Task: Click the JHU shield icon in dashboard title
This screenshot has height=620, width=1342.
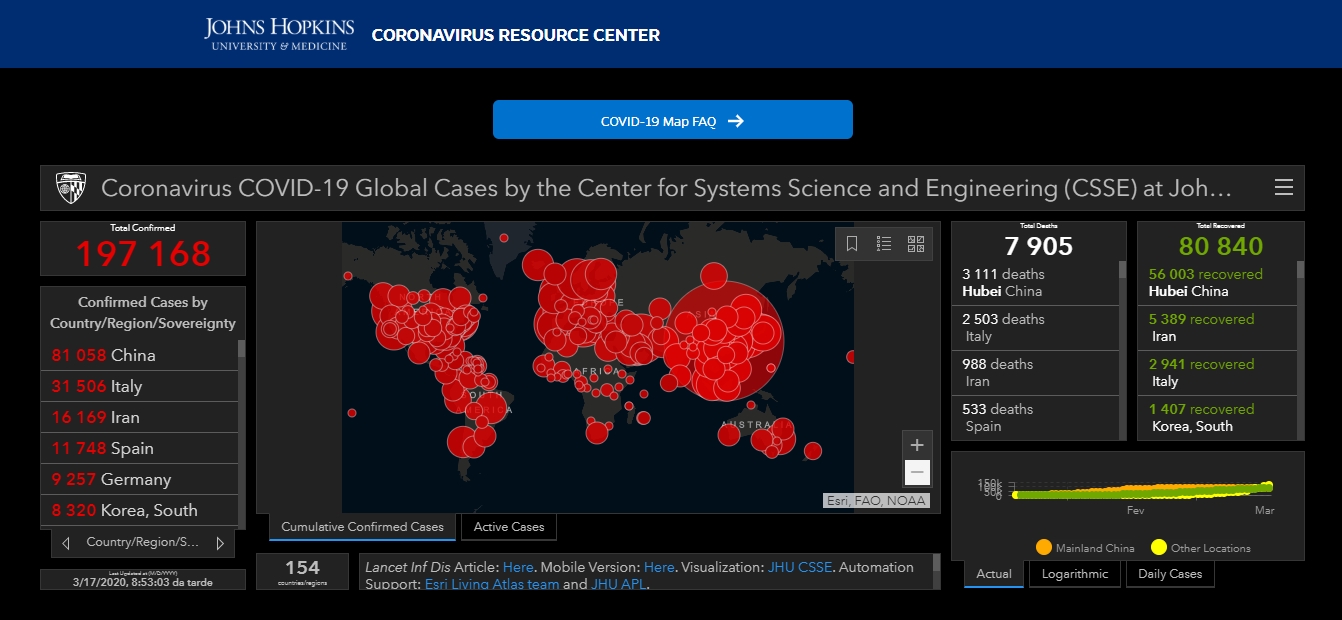Action: [x=70, y=188]
